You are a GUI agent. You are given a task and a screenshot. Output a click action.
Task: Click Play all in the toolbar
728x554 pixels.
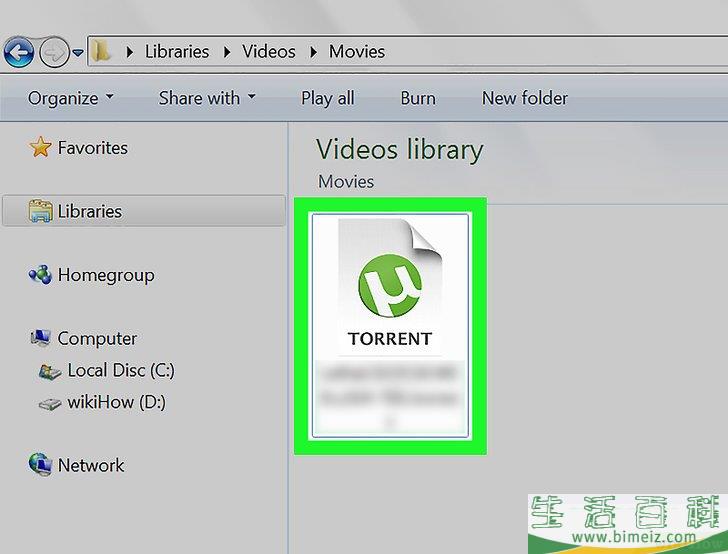tap(328, 98)
